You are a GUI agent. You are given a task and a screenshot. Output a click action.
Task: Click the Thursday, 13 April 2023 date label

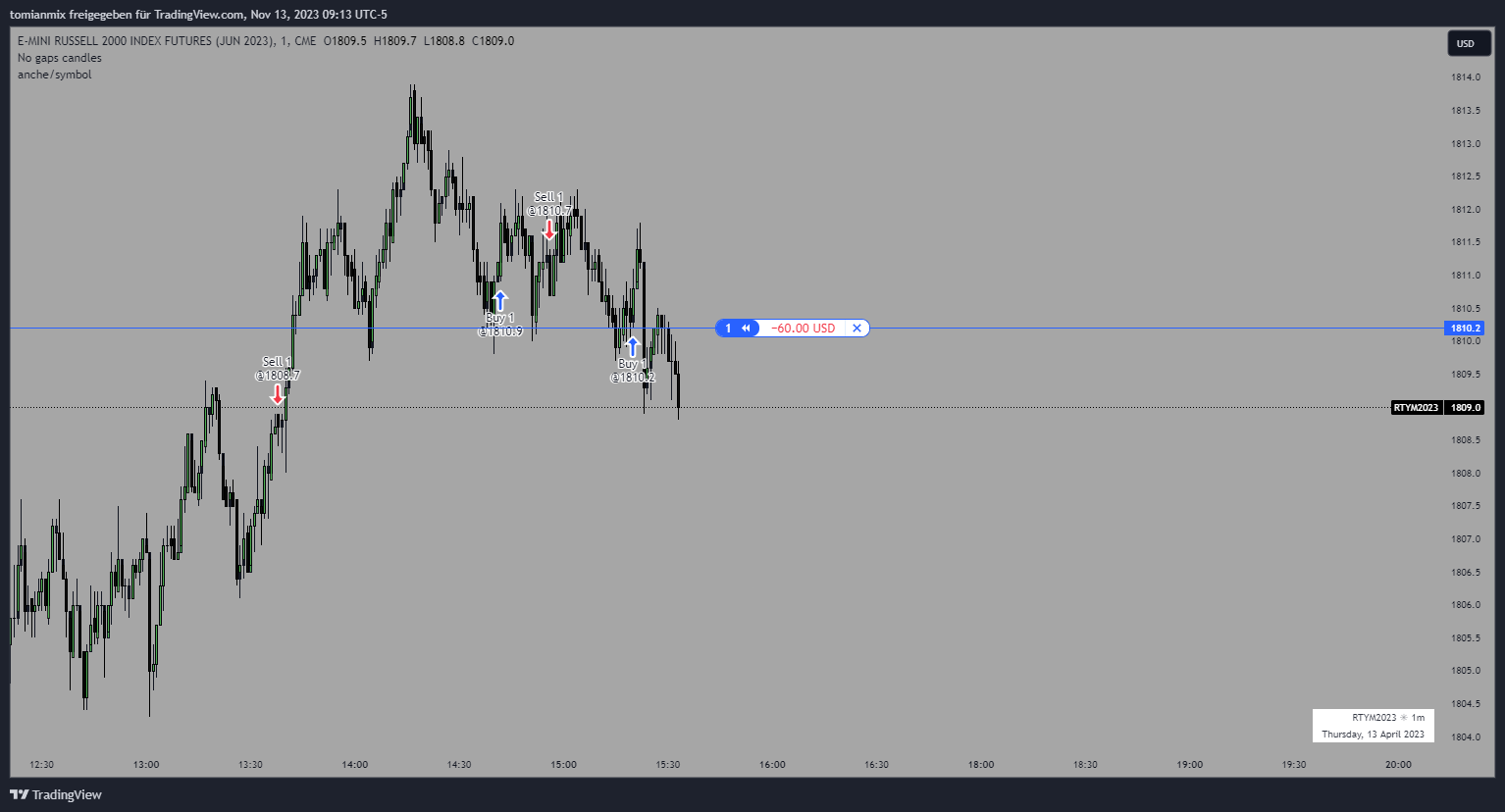point(1373,734)
